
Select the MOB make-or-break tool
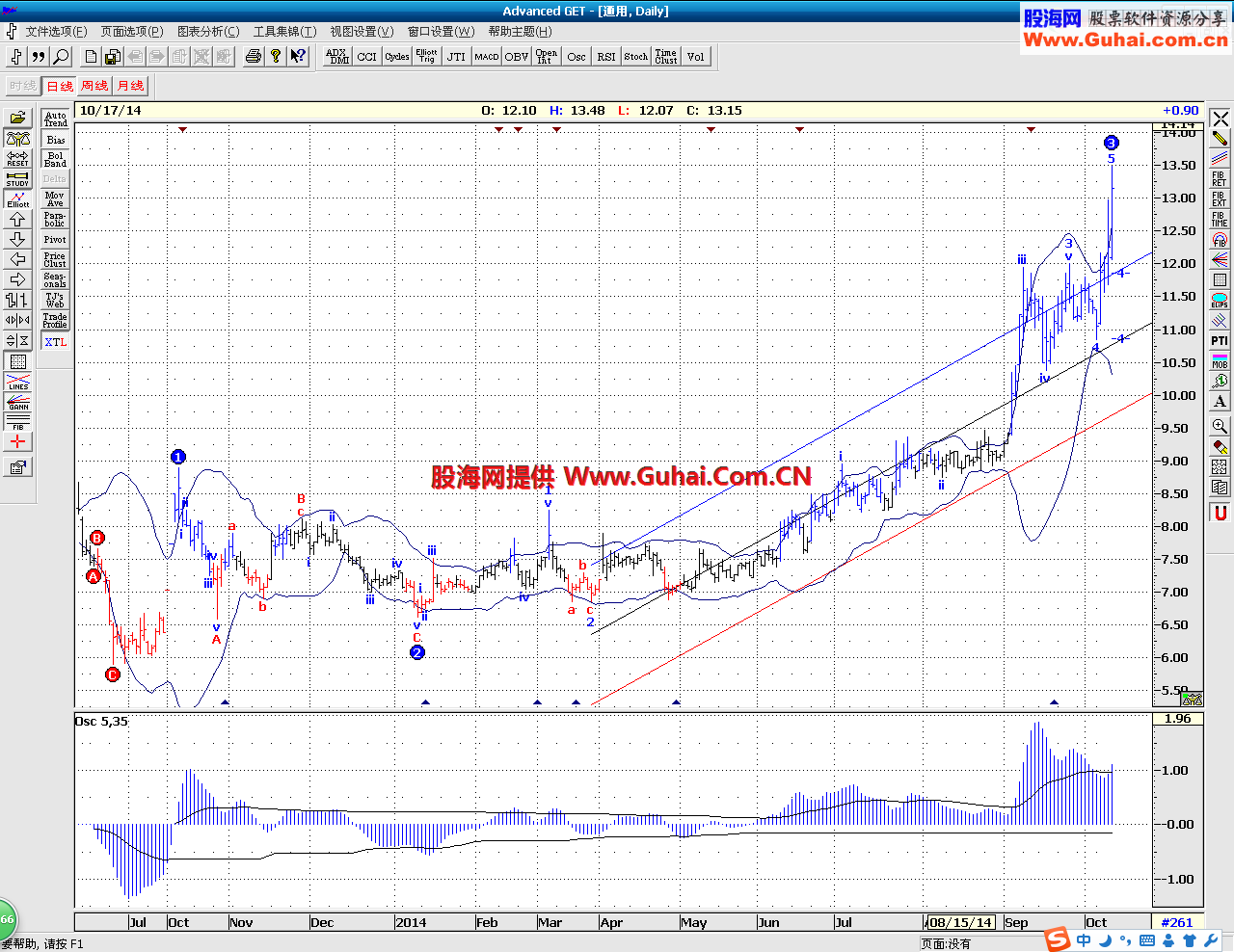click(x=1220, y=361)
